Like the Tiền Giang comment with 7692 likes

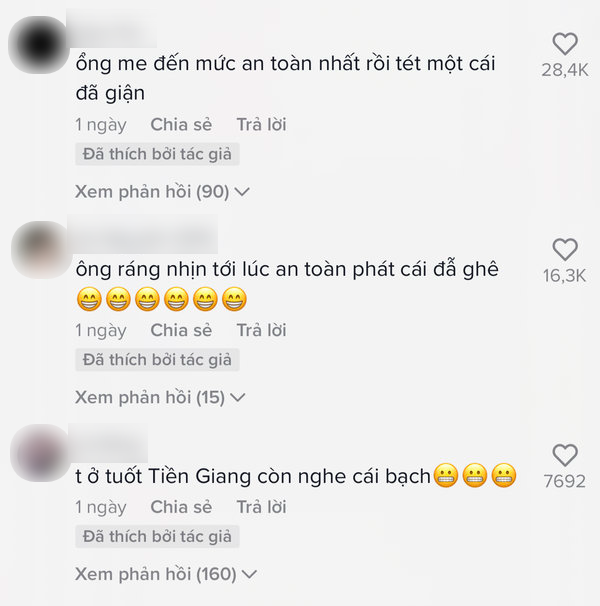click(565, 455)
